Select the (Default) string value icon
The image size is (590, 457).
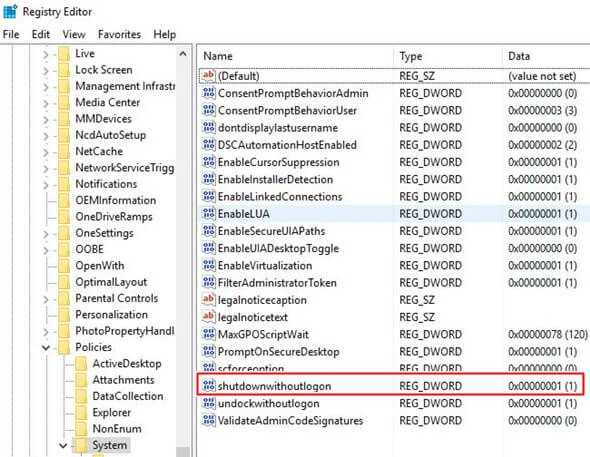(x=208, y=76)
